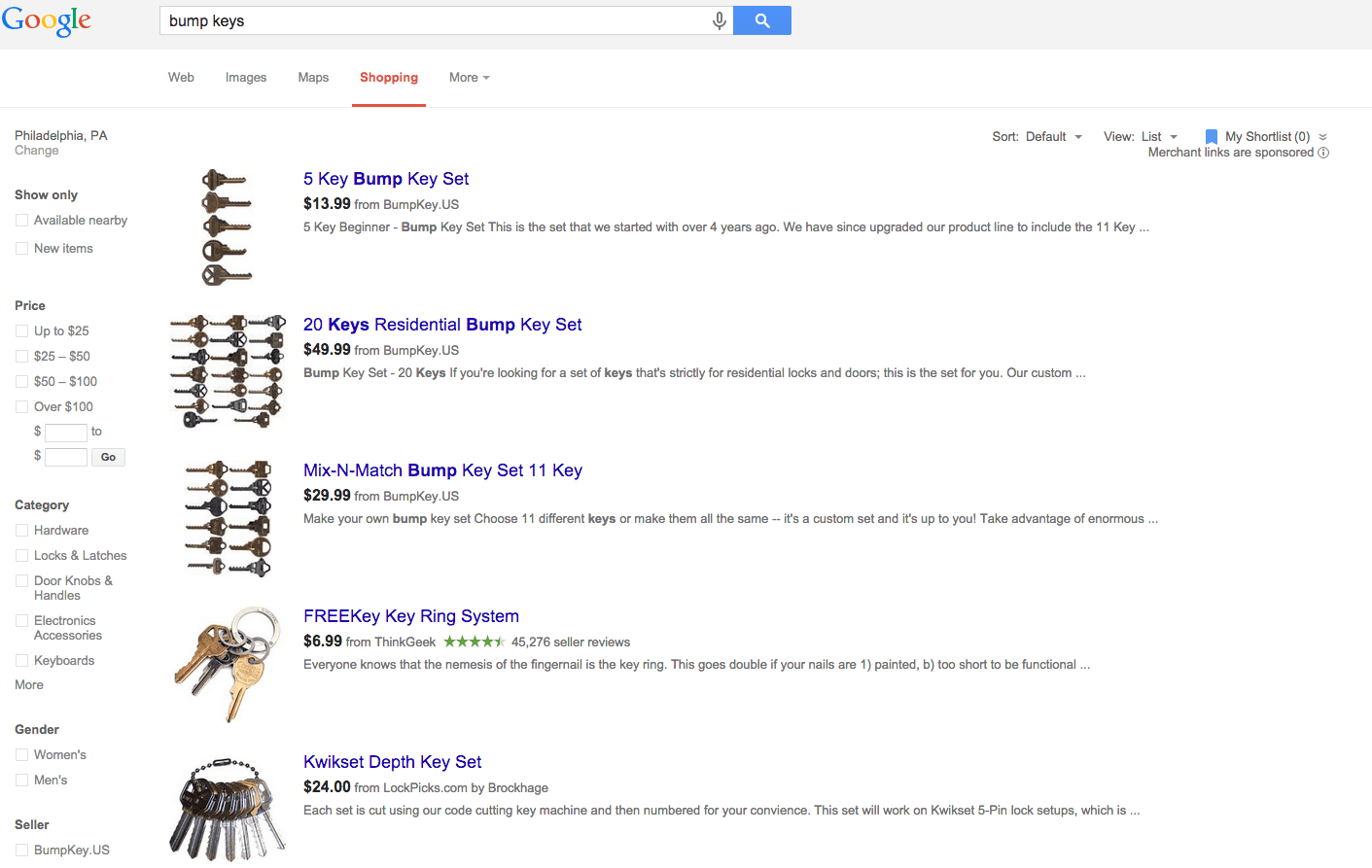The height and width of the screenshot is (868, 1372).
Task: Activate voice search microphone icon
Action: pyautogui.click(x=719, y=20)
